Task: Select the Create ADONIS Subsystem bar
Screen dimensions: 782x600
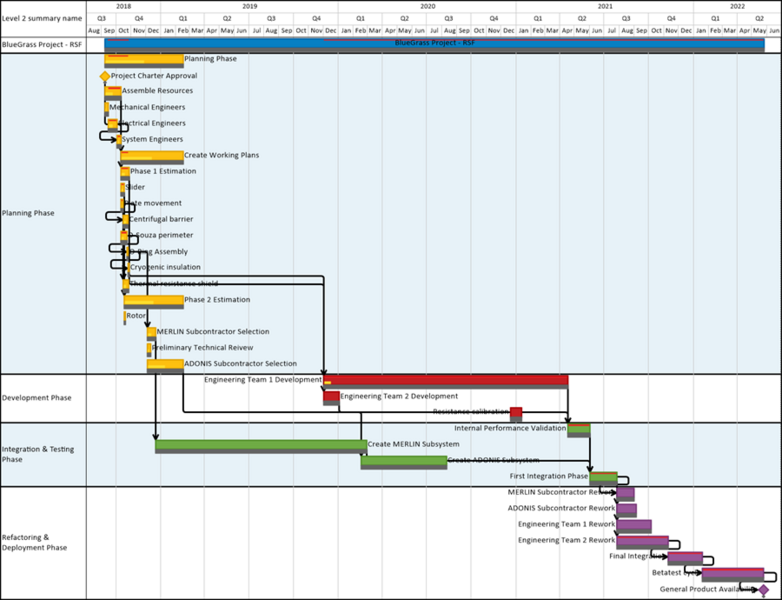Action: tap(404, 462)
